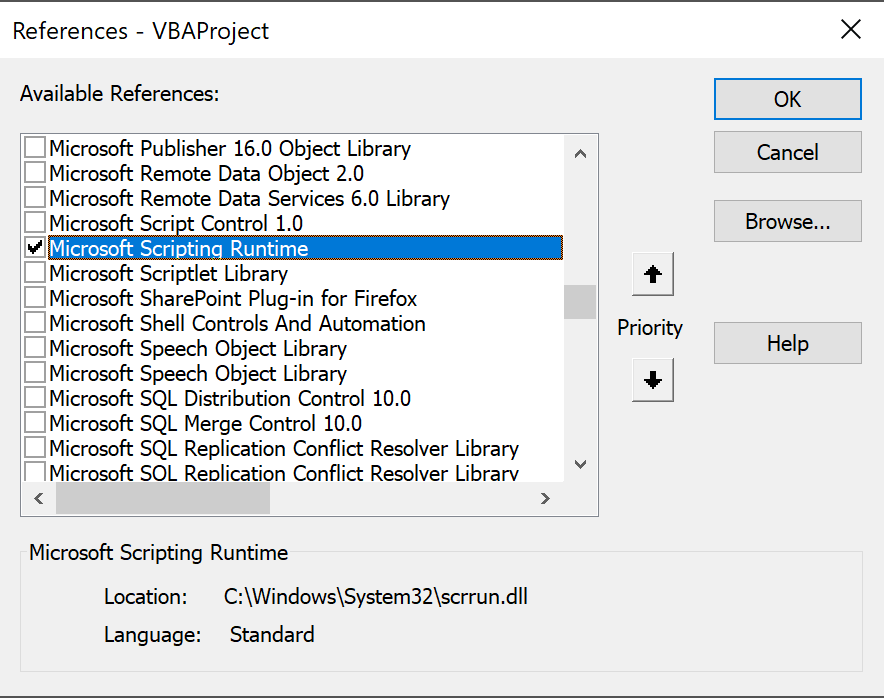This screenshot has height=698, width=884.
Task: Click the horizontal scrollbar thumb
Action: tap(162, 498)
